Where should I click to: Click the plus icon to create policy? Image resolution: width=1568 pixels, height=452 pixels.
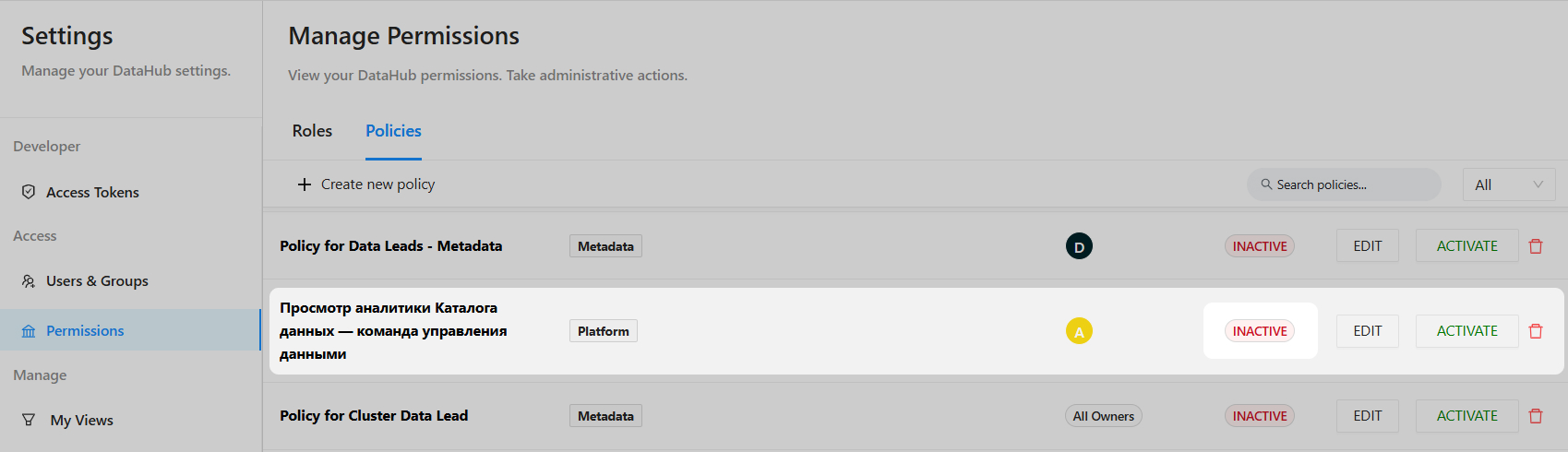point(305,184)
